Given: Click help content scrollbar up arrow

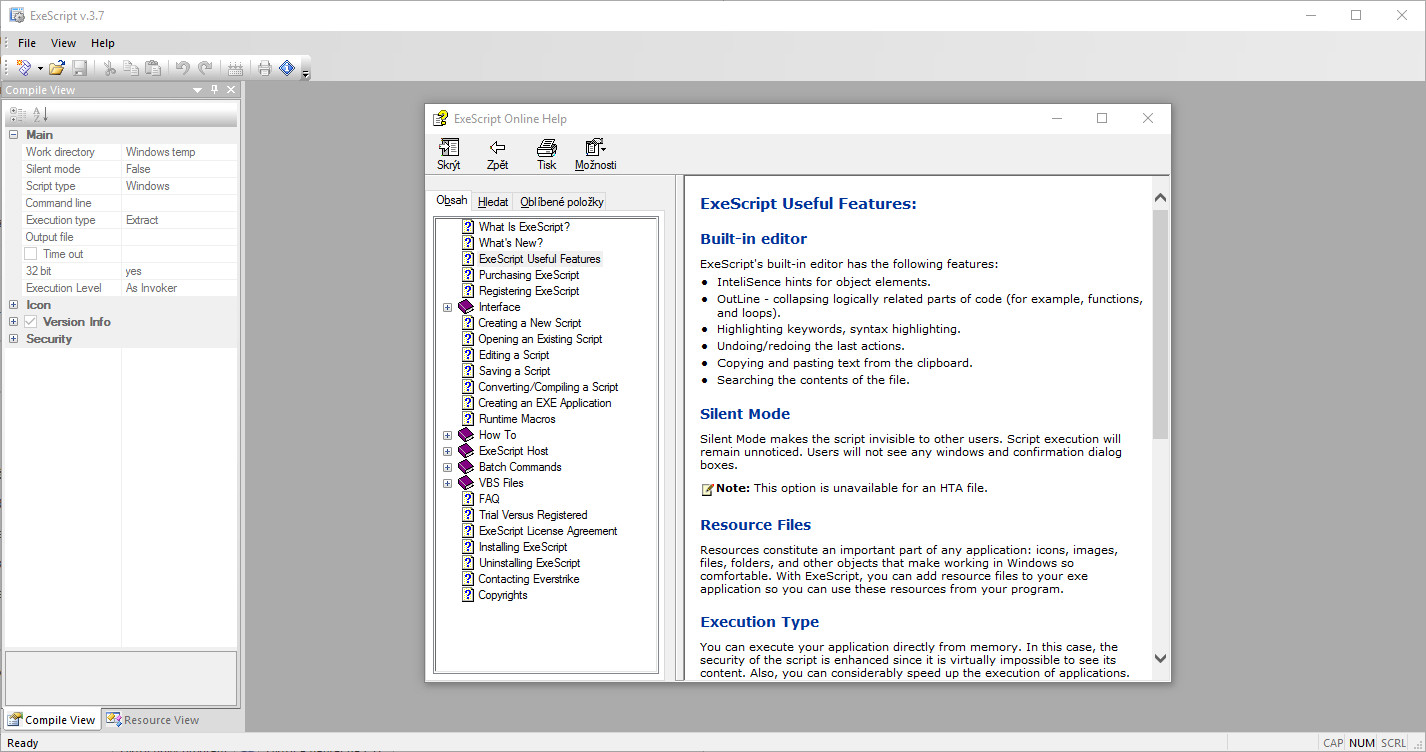Looking at the screenshot, I should pyautogui.click(x=1160, y=198).
